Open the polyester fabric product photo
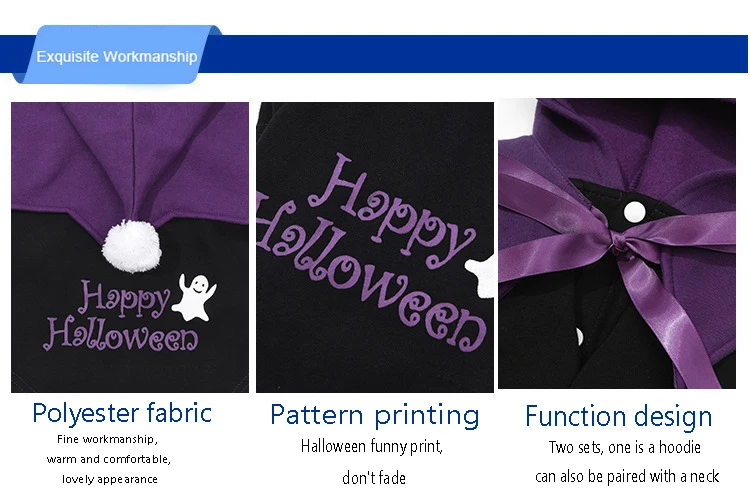This screenshot has width=750, height=489. 130,247
